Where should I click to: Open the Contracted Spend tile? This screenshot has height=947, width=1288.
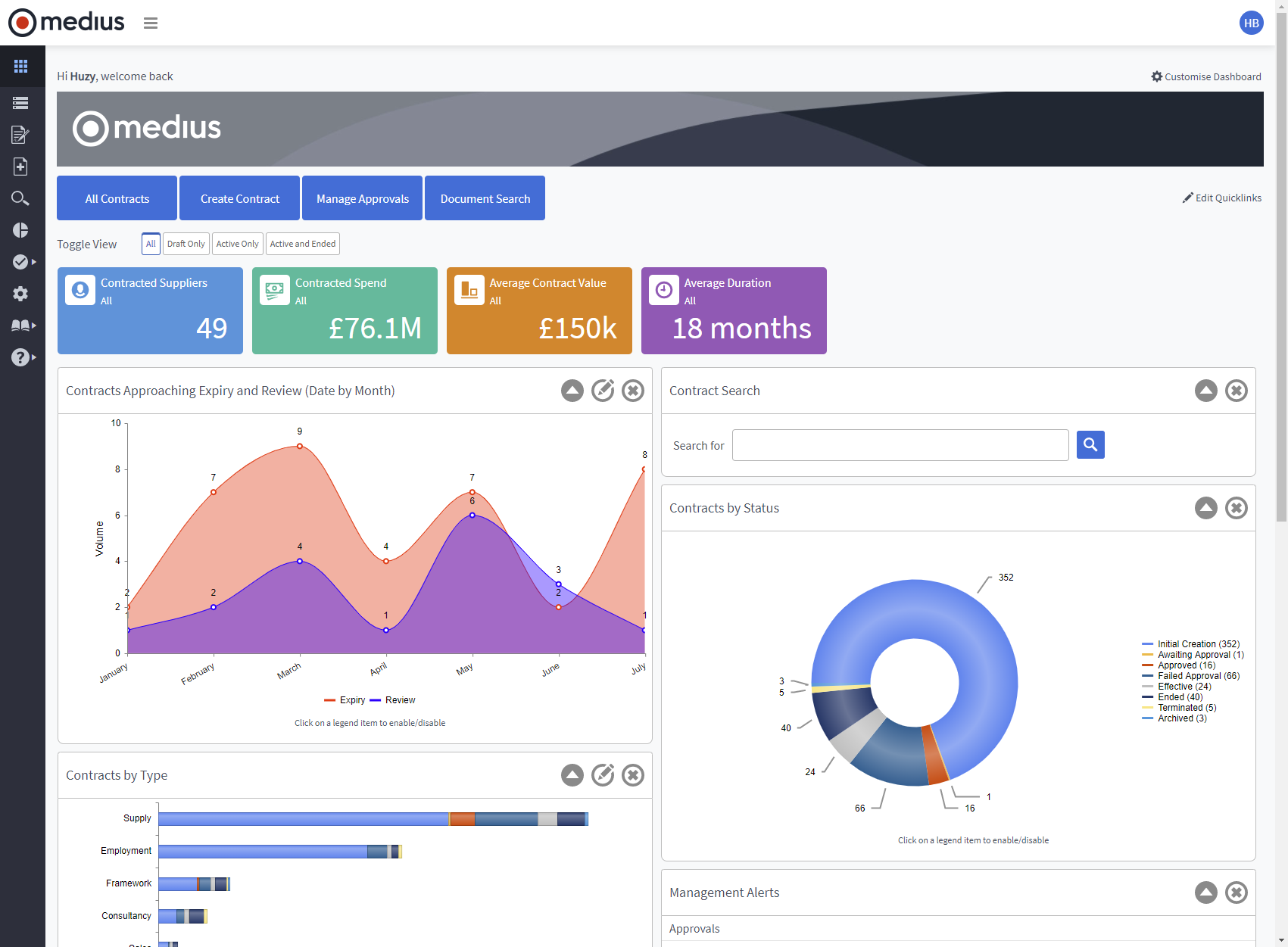tap(345, 310)
